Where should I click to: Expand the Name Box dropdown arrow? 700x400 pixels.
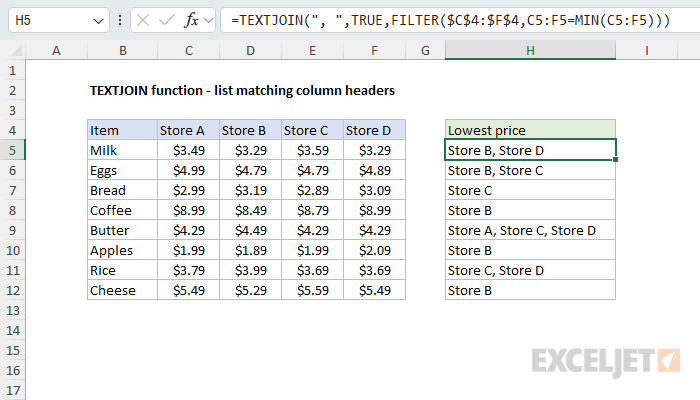[x=98, y=21]
